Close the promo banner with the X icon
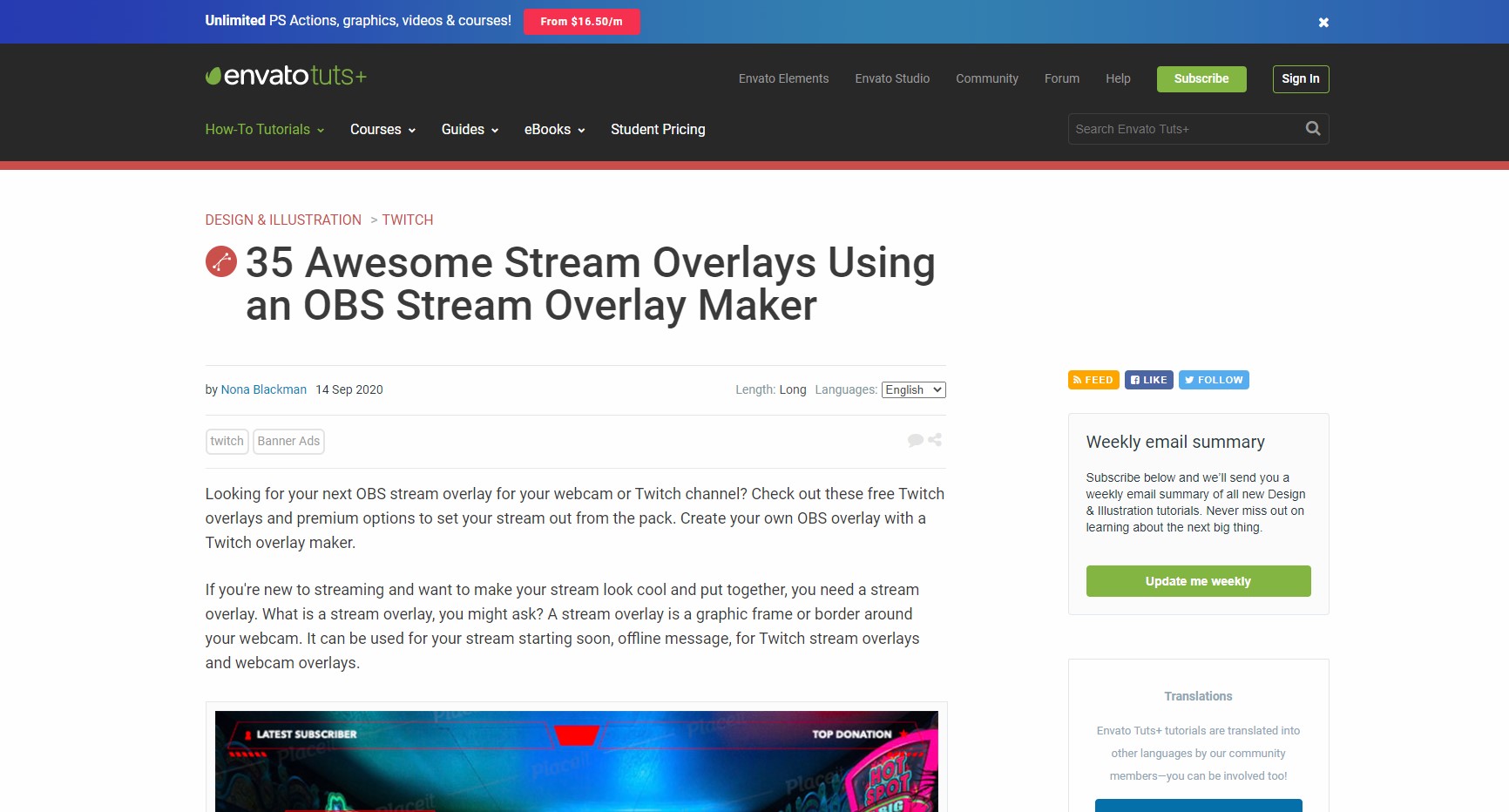 click(x=1323, y=23)
